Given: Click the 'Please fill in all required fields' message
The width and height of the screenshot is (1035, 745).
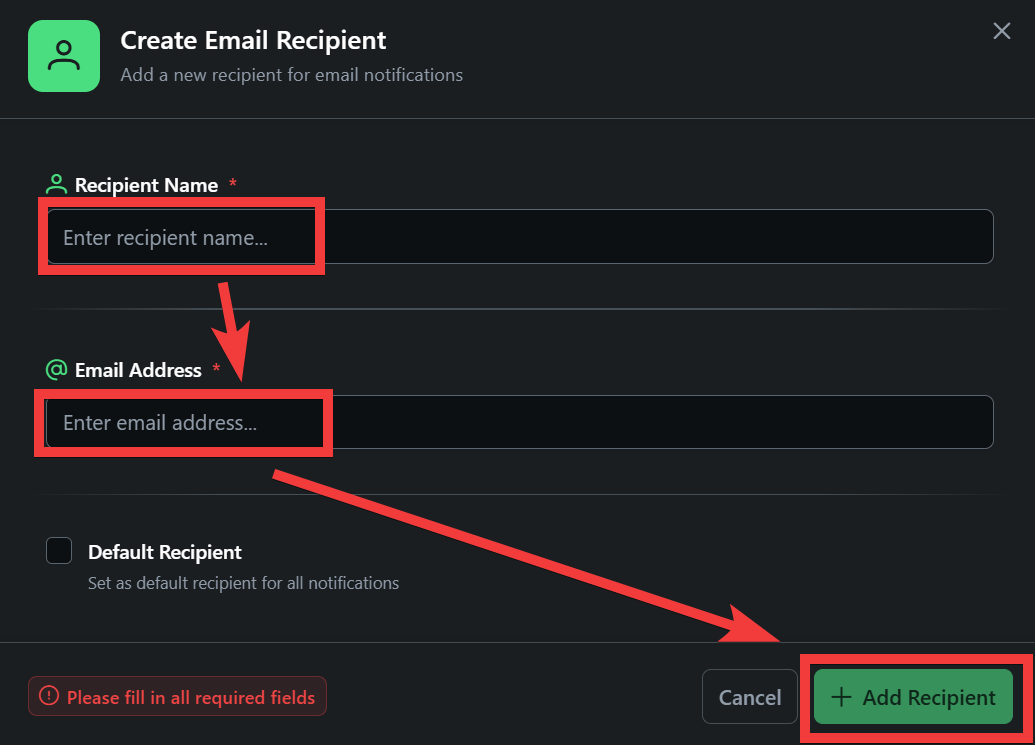Looking at the screenshot, I should coord(190,697).
